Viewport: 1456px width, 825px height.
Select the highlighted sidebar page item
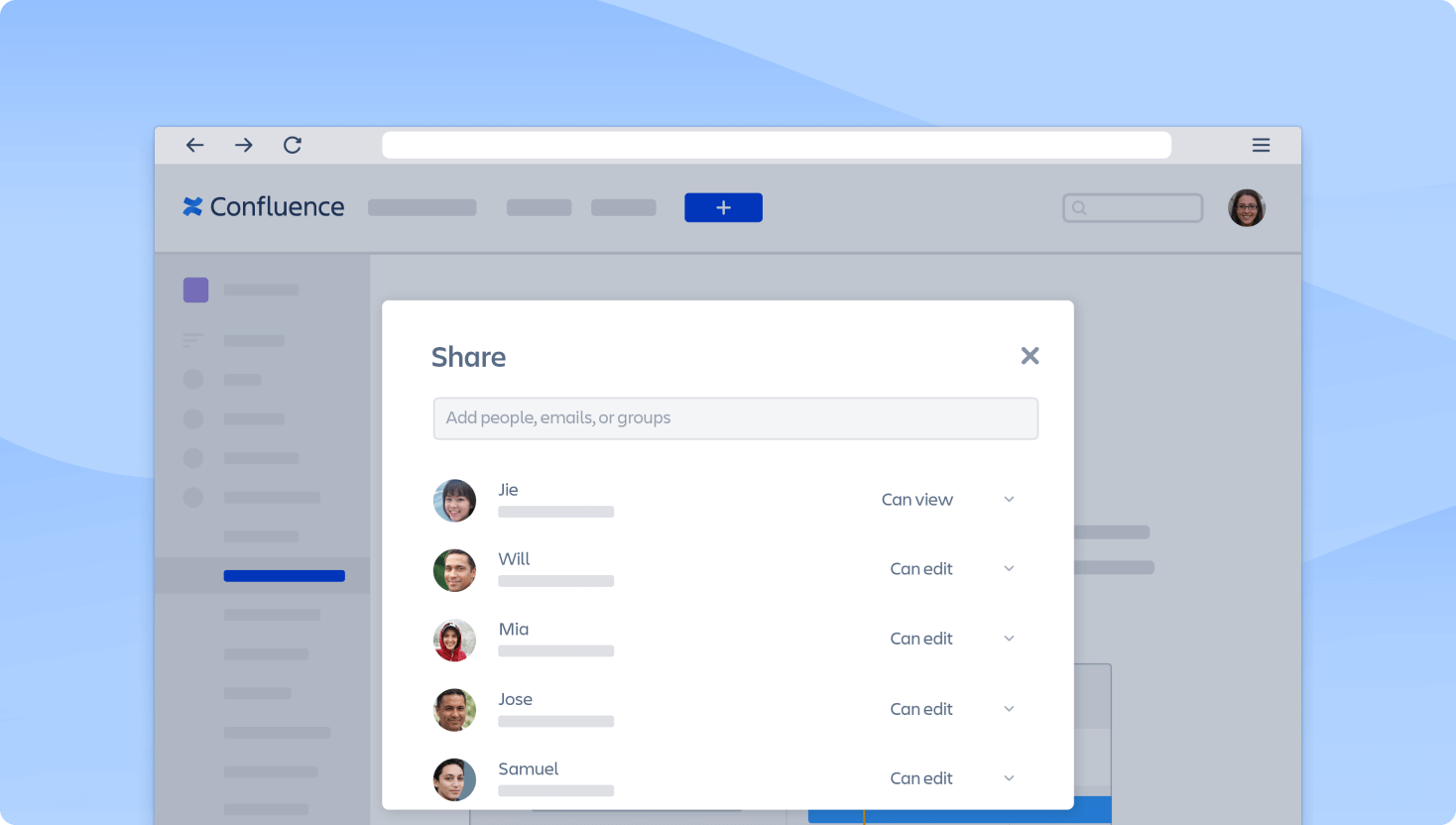(285, 575)
